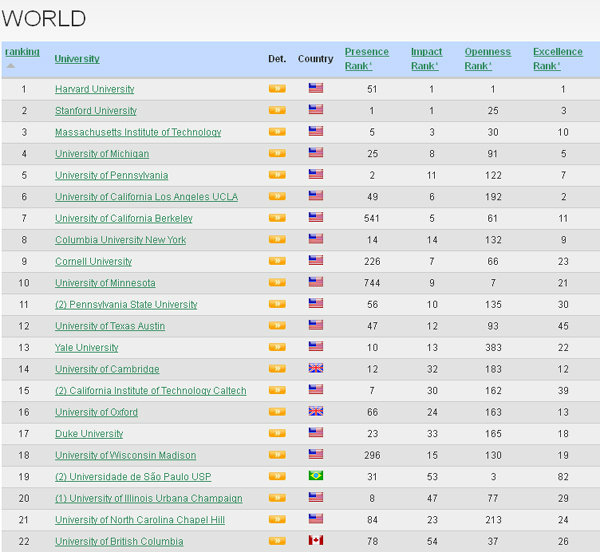The width and height of the screenshot is (600, 552).
Task: Click Brazil flag beside Universidade de São Paulo
Action: coord(316,477)
